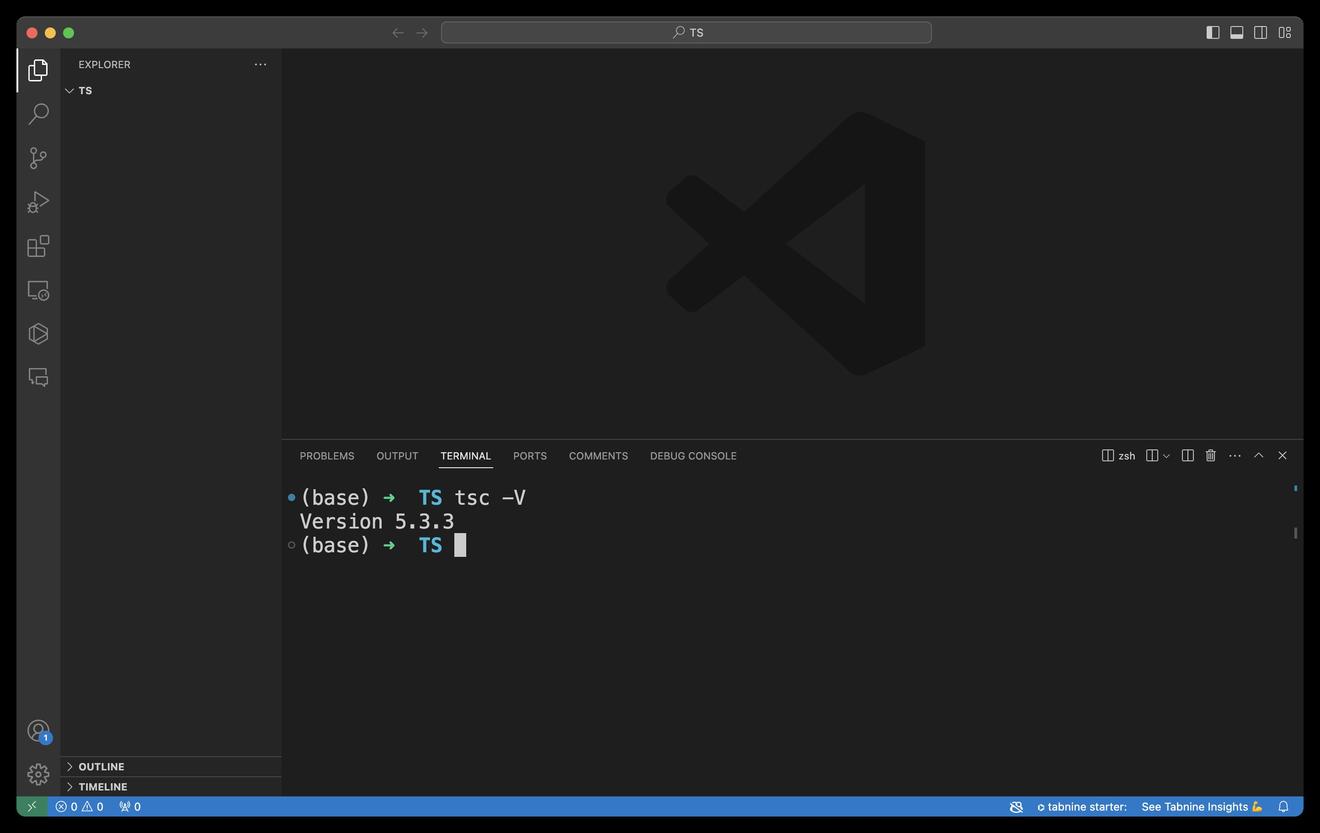Screen dimensions: 1320x833
Task: Toggle the secondary side bar visibility
Action: point(1260,33)
